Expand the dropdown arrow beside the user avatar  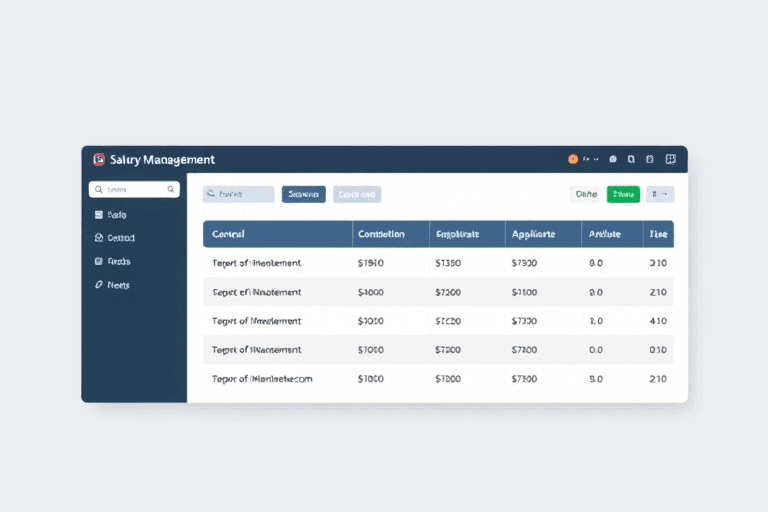coord(596,159)
